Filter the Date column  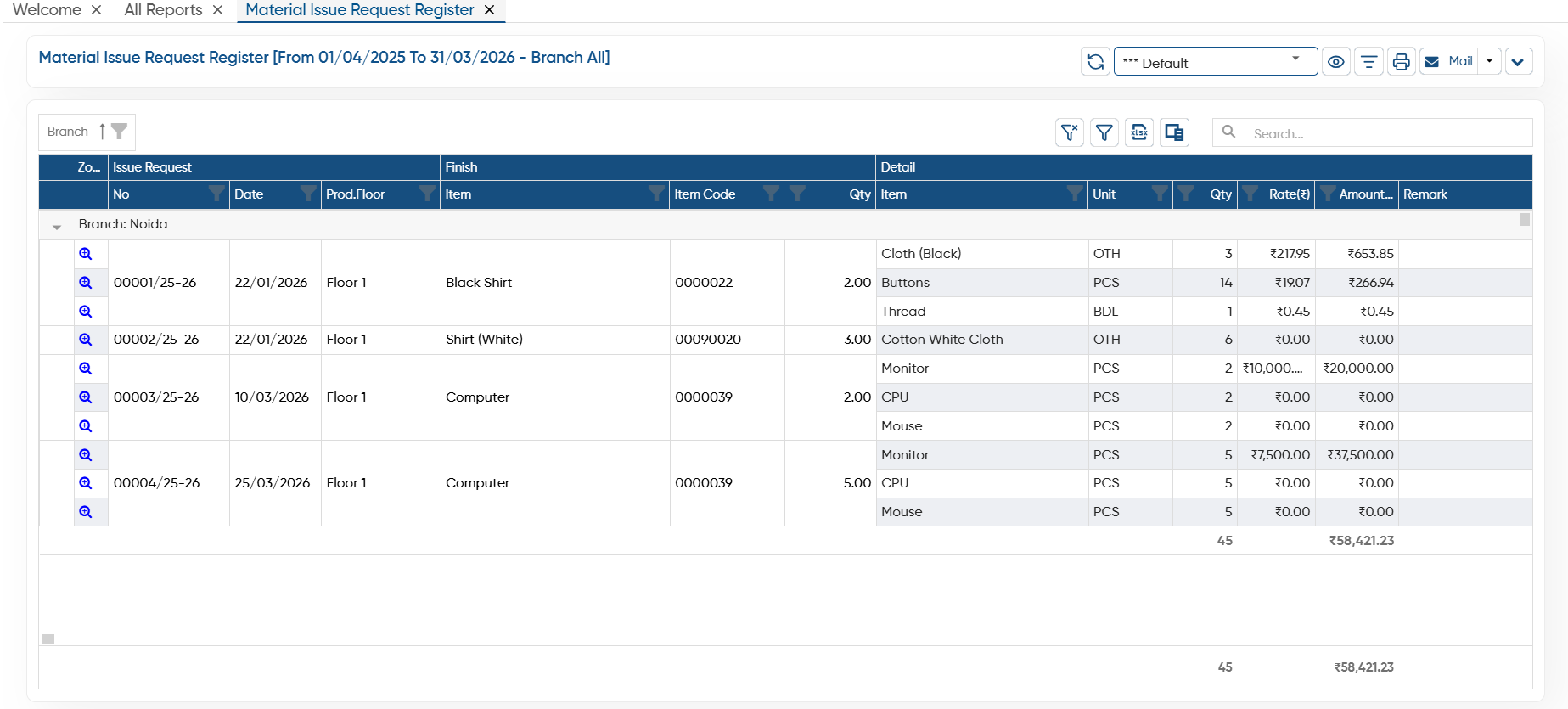(309, 194)
